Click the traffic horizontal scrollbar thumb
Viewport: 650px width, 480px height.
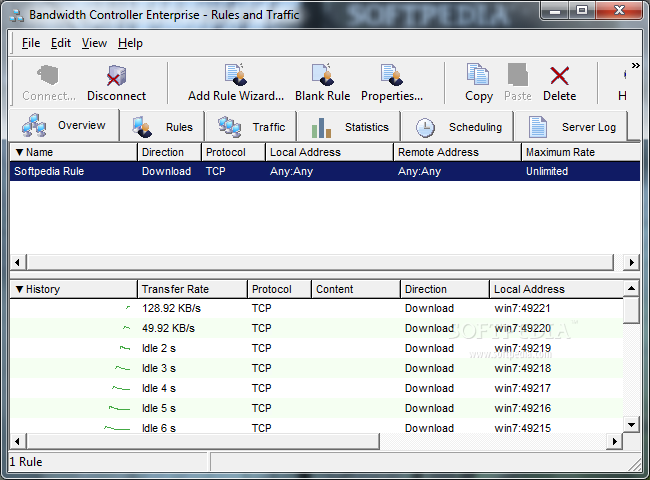(203, 442)
